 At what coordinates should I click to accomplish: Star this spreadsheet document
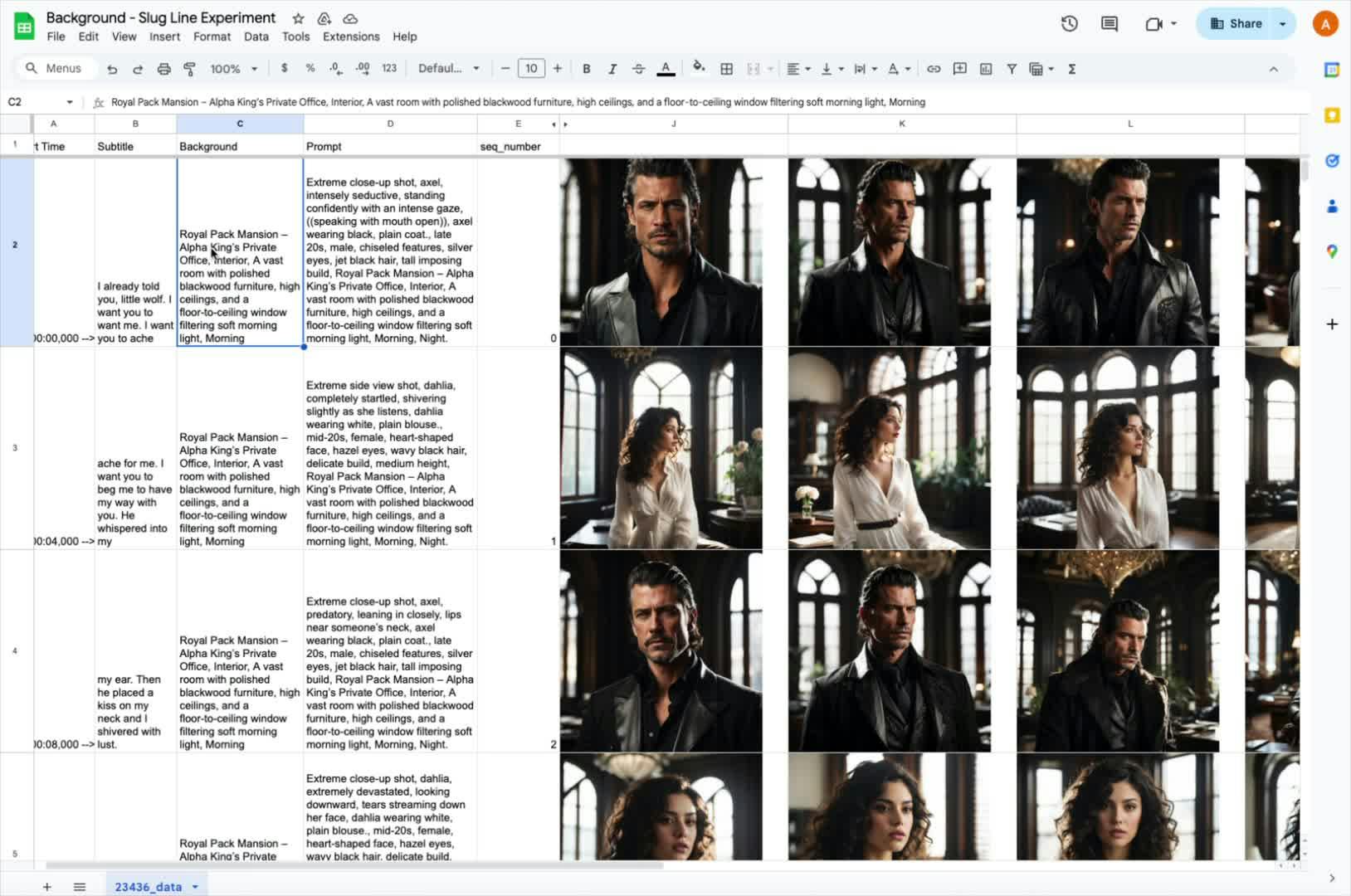point(298,18)
